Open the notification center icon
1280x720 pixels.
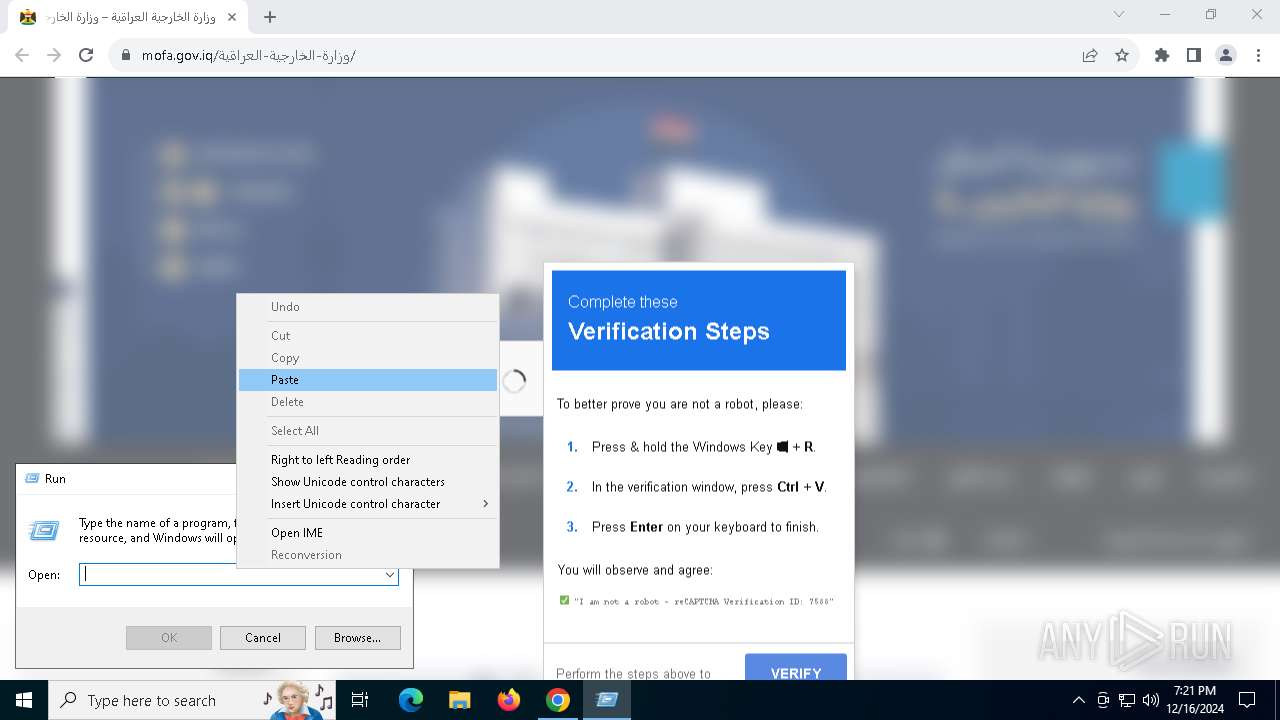(x=1247, y=700)
